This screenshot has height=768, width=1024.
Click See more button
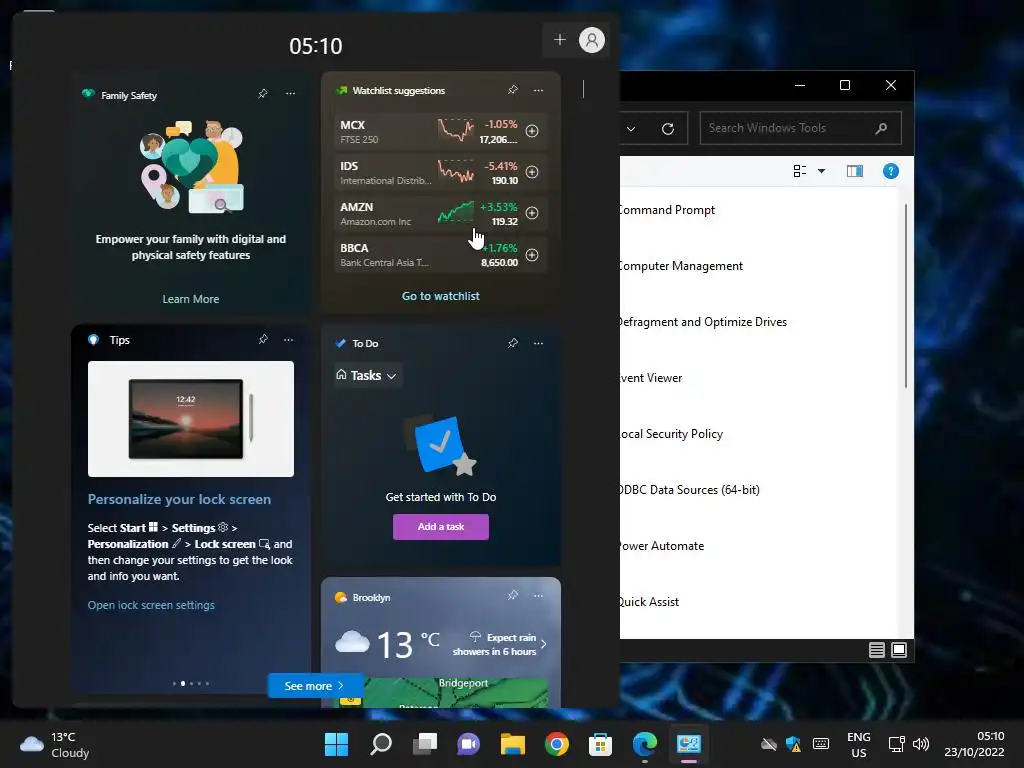coord(315,686)
